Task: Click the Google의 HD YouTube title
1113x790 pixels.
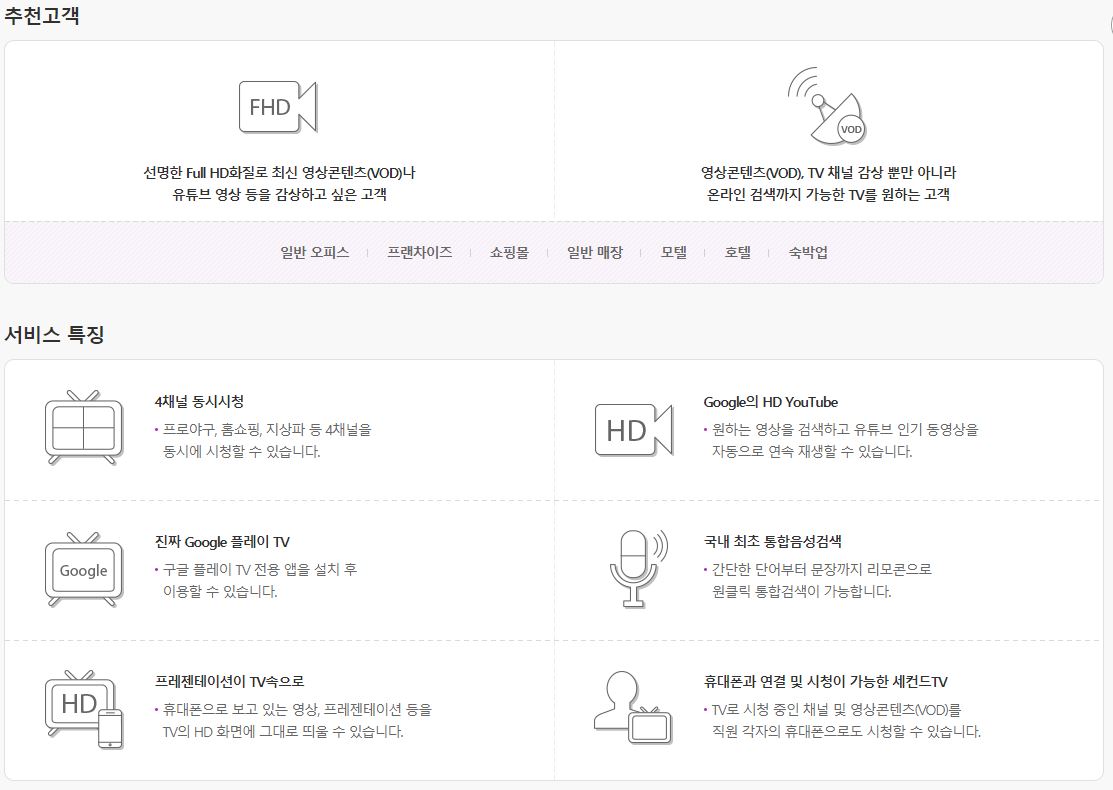Action: [771, 402]
